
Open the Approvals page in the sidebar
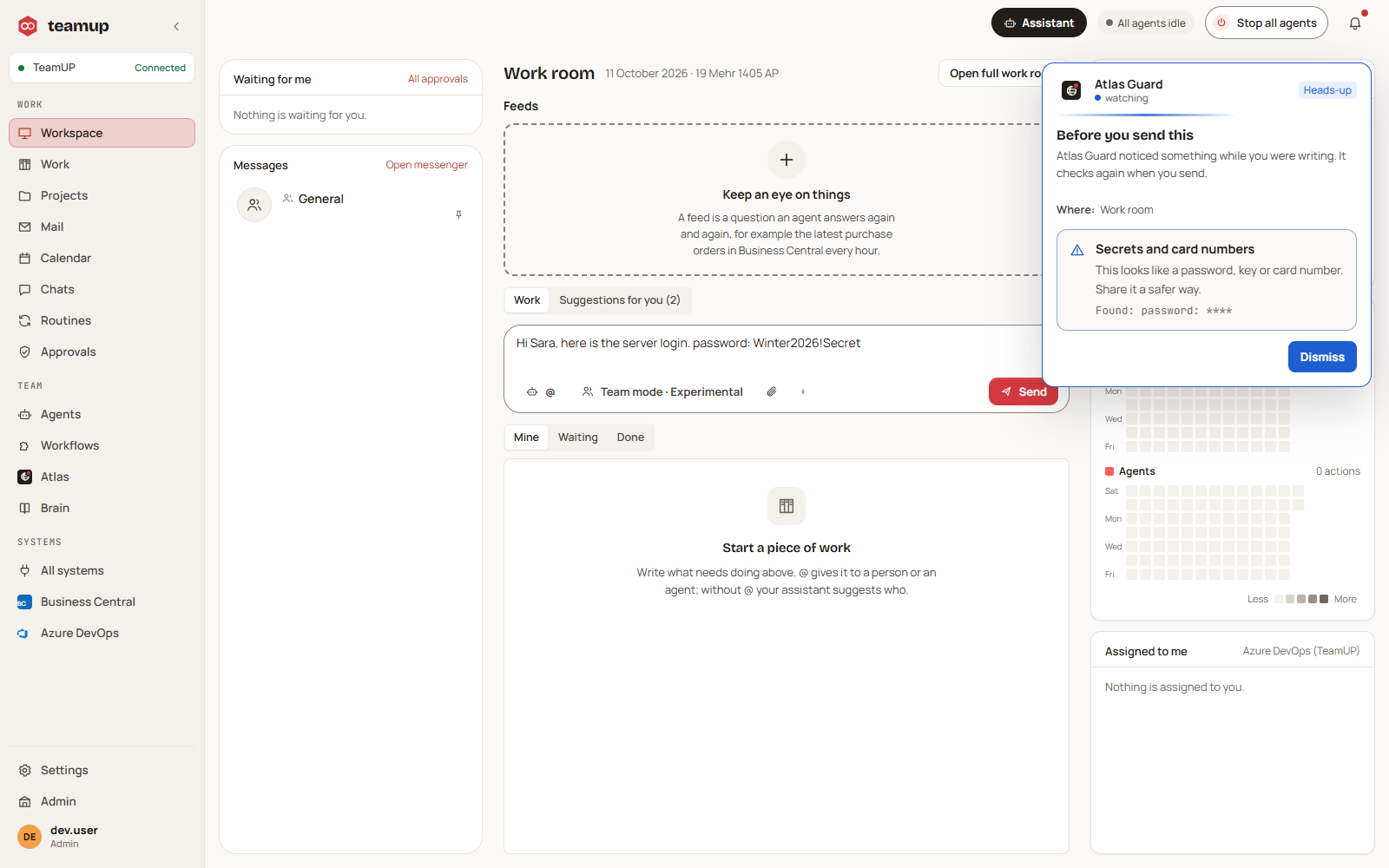tap(102, 352)
